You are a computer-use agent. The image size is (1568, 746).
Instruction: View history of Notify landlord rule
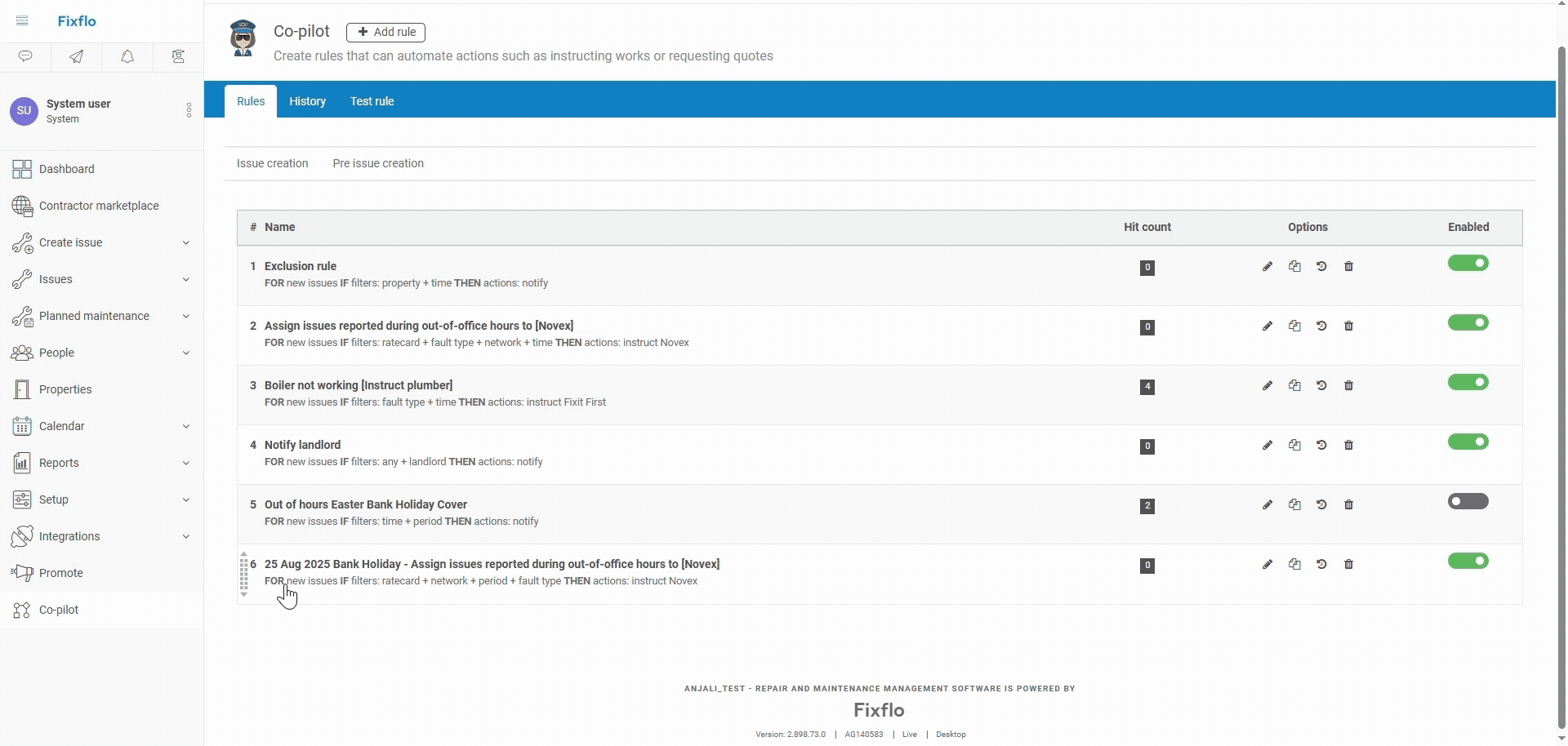click(1321, 446)
